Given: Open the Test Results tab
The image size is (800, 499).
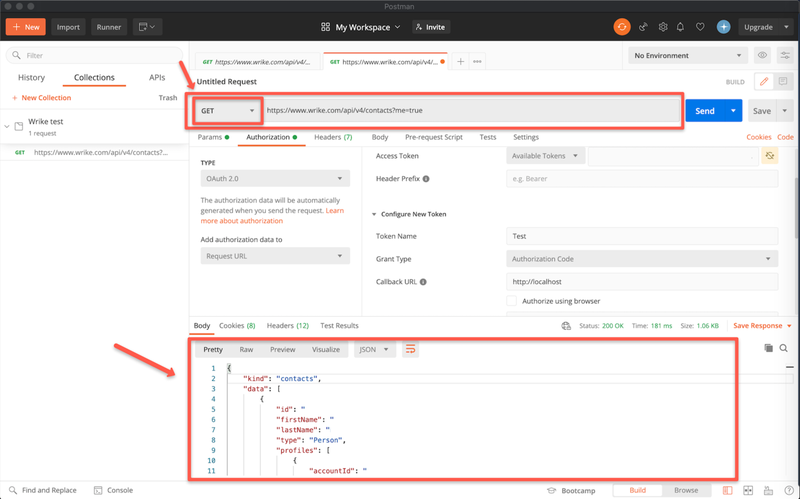Looking at the screenshot, I should 339,326.
